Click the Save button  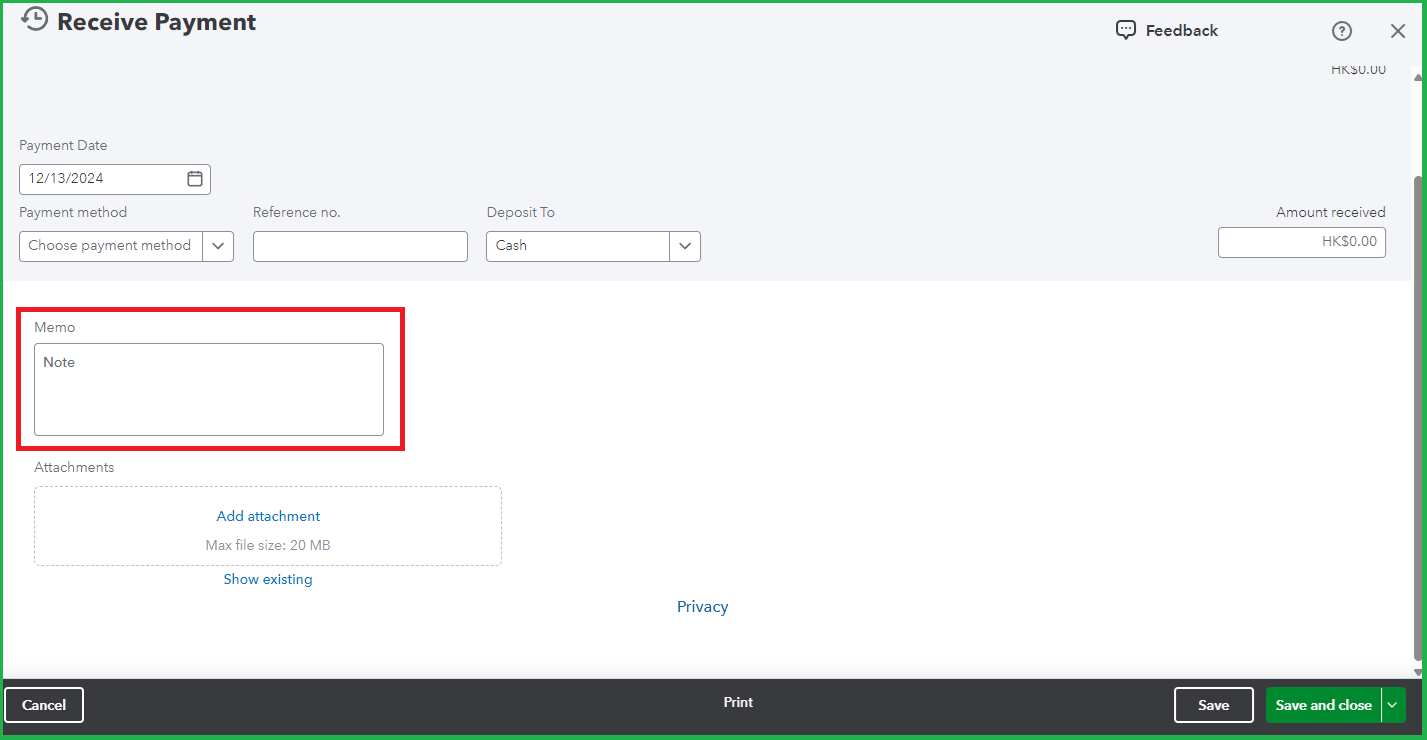point(1213,705)
